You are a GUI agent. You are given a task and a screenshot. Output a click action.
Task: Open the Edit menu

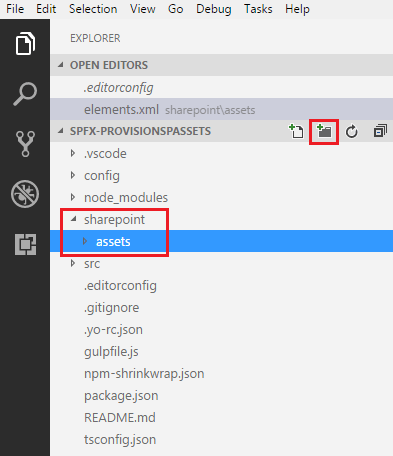[46, 9]
